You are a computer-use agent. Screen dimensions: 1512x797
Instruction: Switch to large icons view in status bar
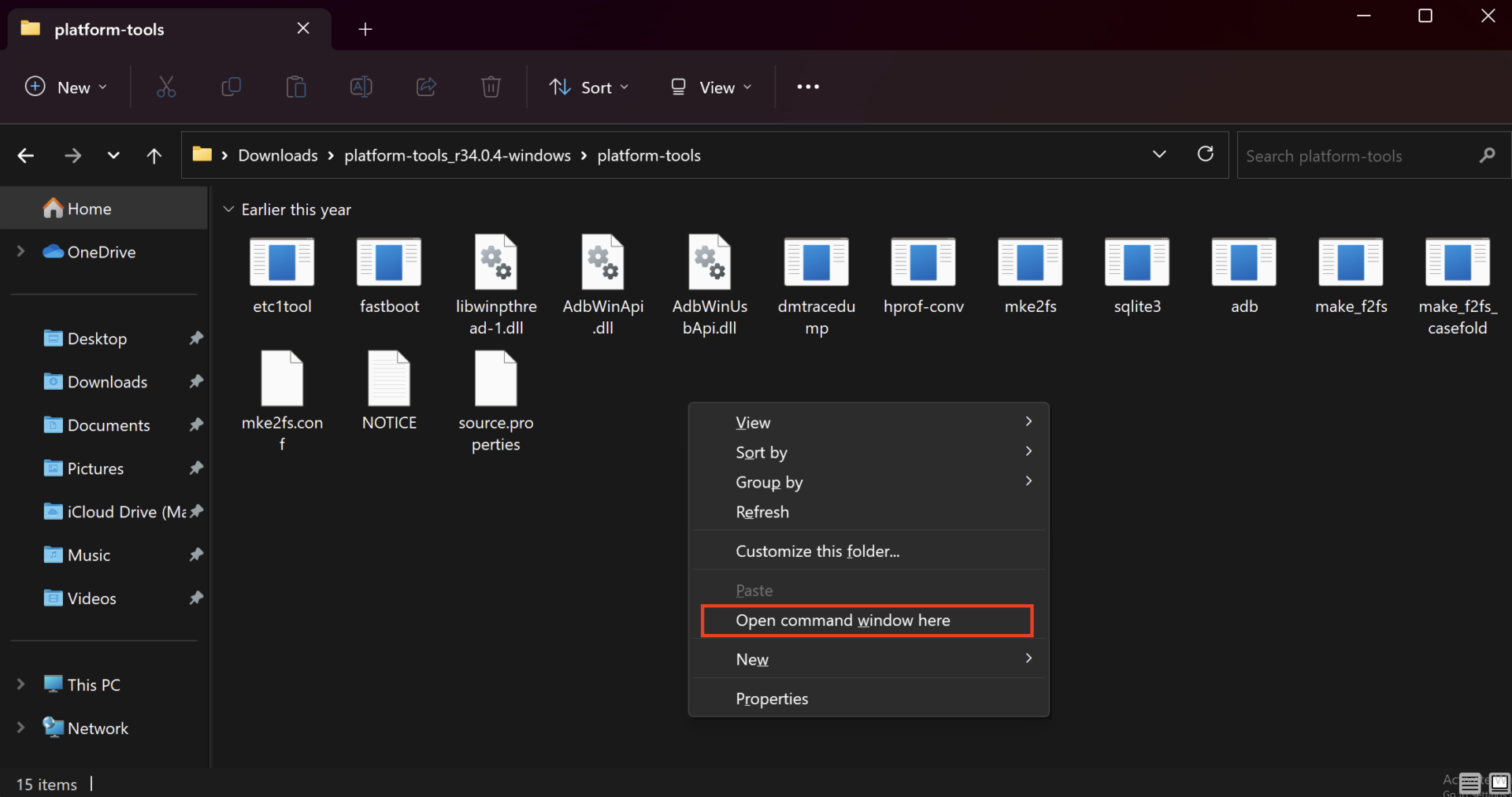pyautogui.click(x=1499, y=783)
